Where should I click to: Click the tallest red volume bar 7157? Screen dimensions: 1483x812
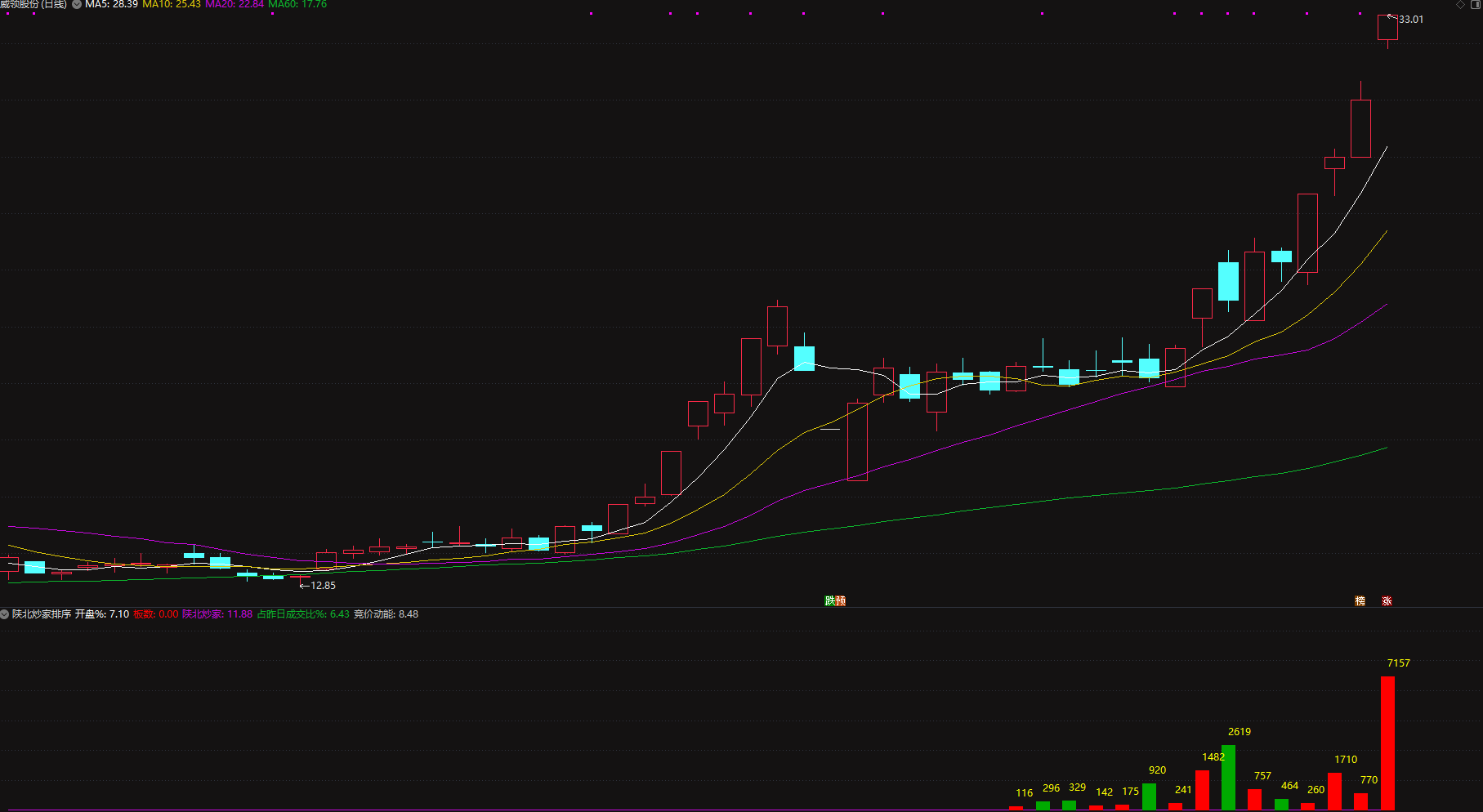click(1387, 743)
